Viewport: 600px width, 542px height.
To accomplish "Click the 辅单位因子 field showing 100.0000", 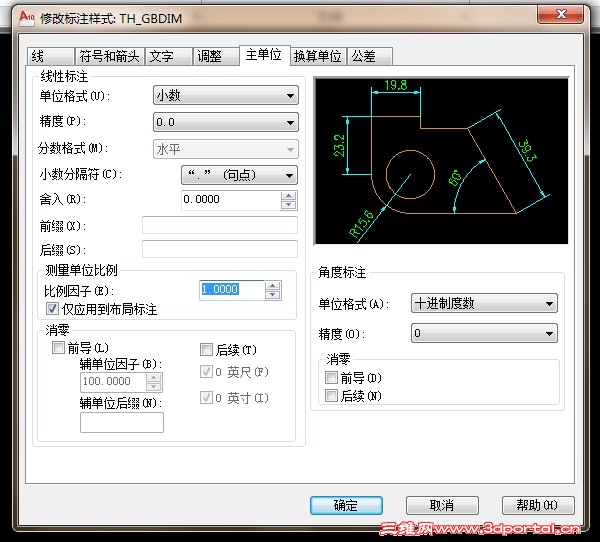I will [x=113, y=382].
